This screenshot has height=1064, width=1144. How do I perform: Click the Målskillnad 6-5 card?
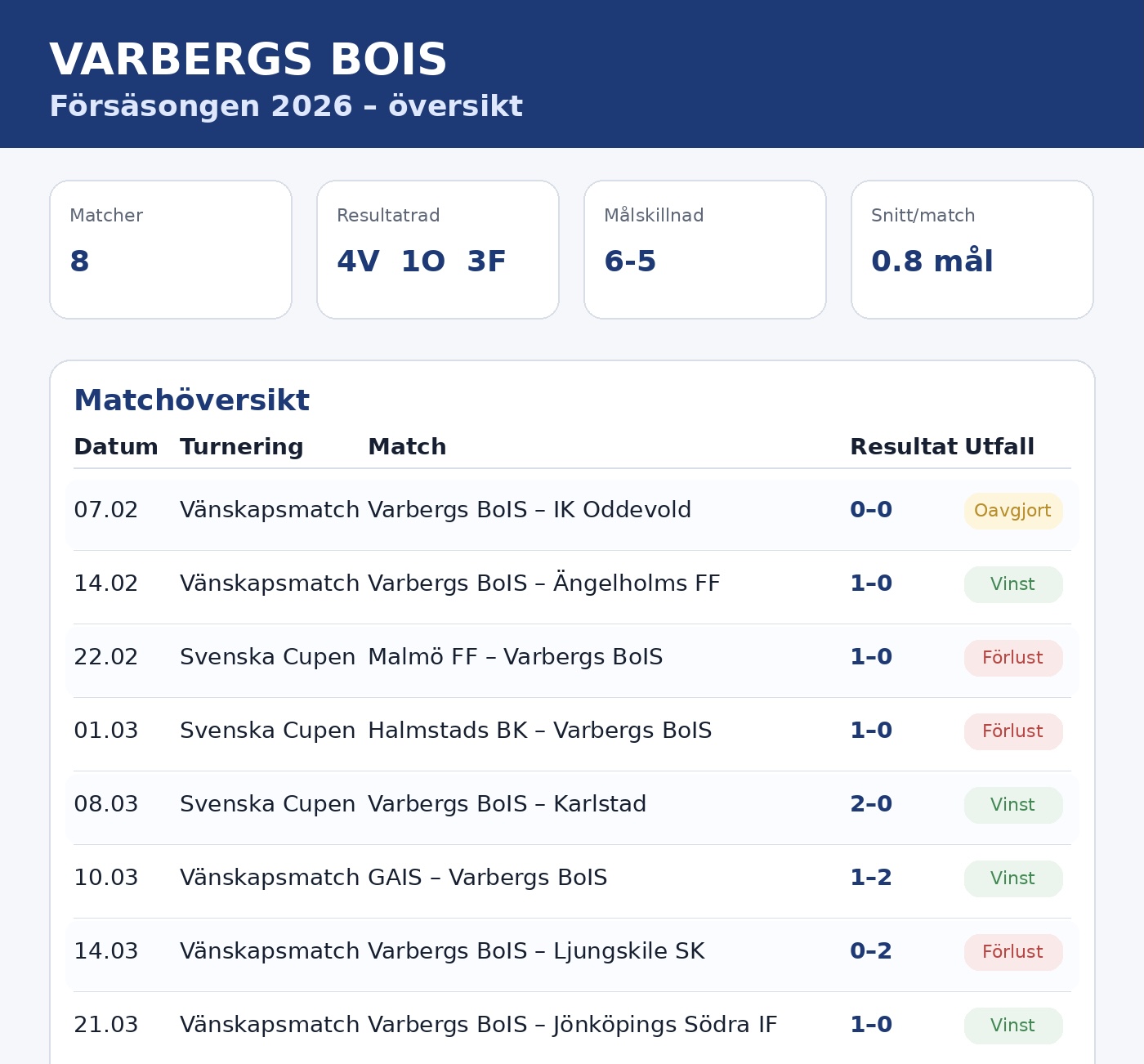[x=705, y=249]
